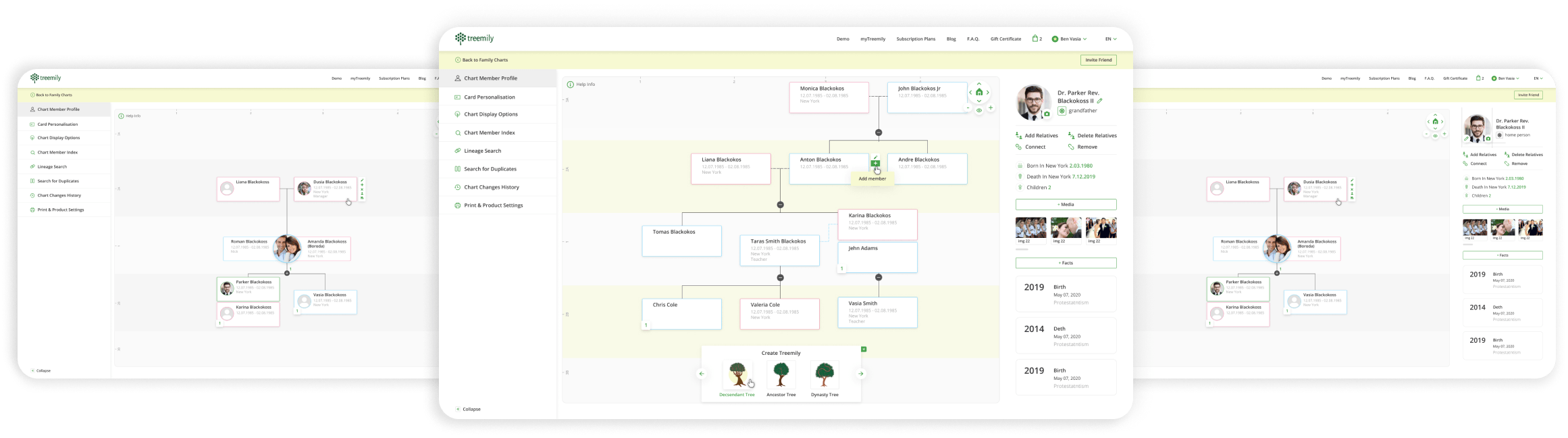Open myTreemily link in center window nav
Screen dimensions: 1568x438
[872, 39]
